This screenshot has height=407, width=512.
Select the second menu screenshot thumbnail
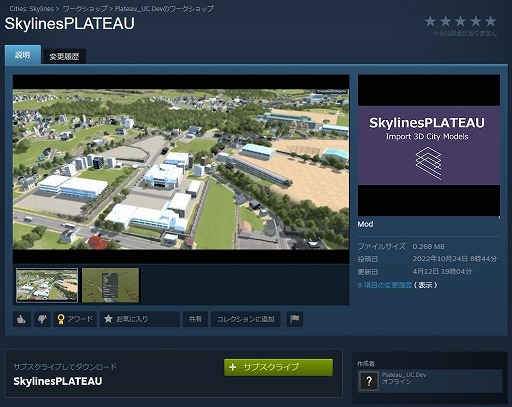[x=111, y=285]
